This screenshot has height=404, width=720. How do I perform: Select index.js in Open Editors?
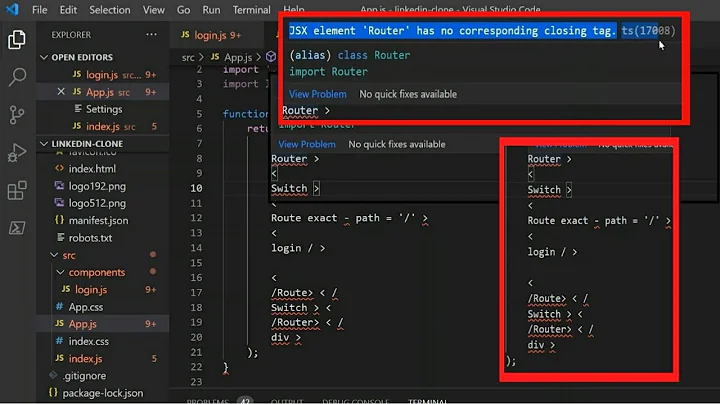click(x=103, y=126)
